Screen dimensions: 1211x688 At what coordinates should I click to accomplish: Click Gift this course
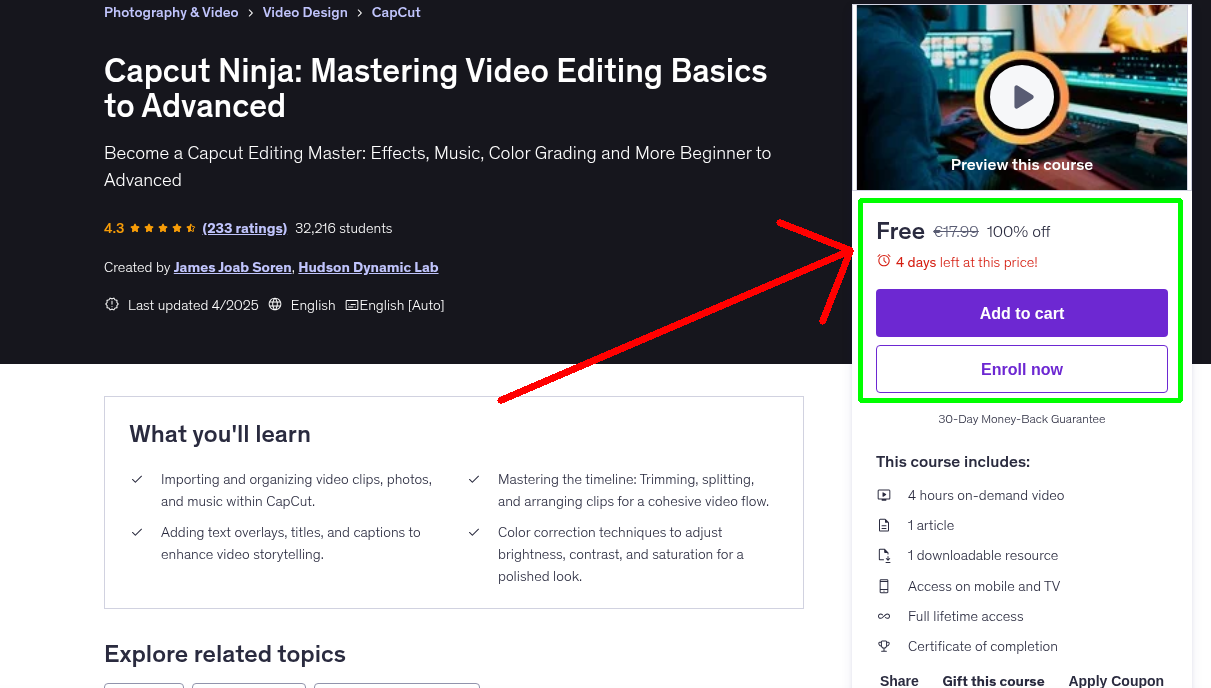(993, 680)
